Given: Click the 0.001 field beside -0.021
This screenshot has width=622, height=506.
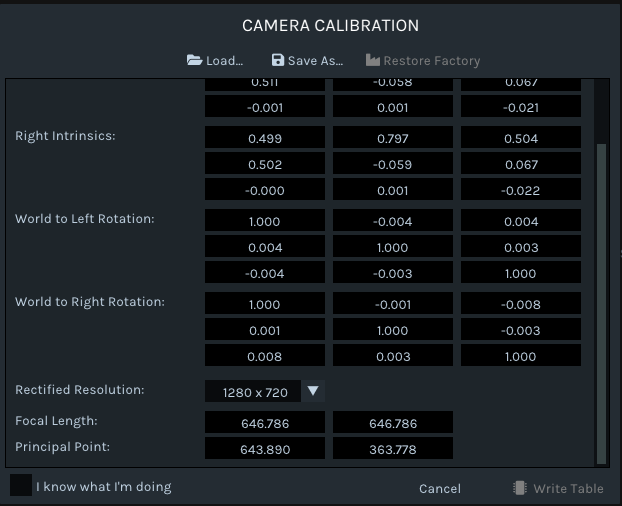Looking at the screenshot, I should pyautogui.click(x=393, y=106).
